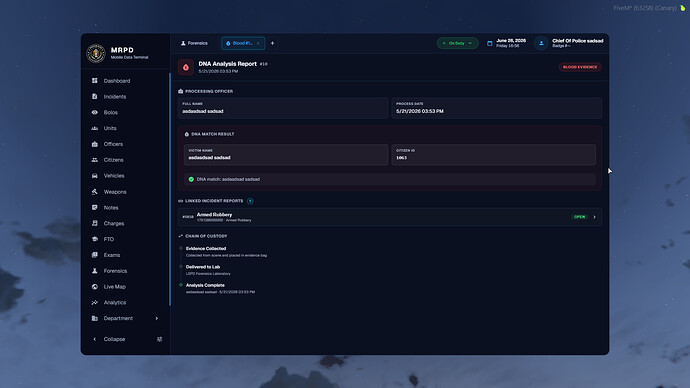
Task: Open Live Map globe icon
Action: (x=95, y=286)
